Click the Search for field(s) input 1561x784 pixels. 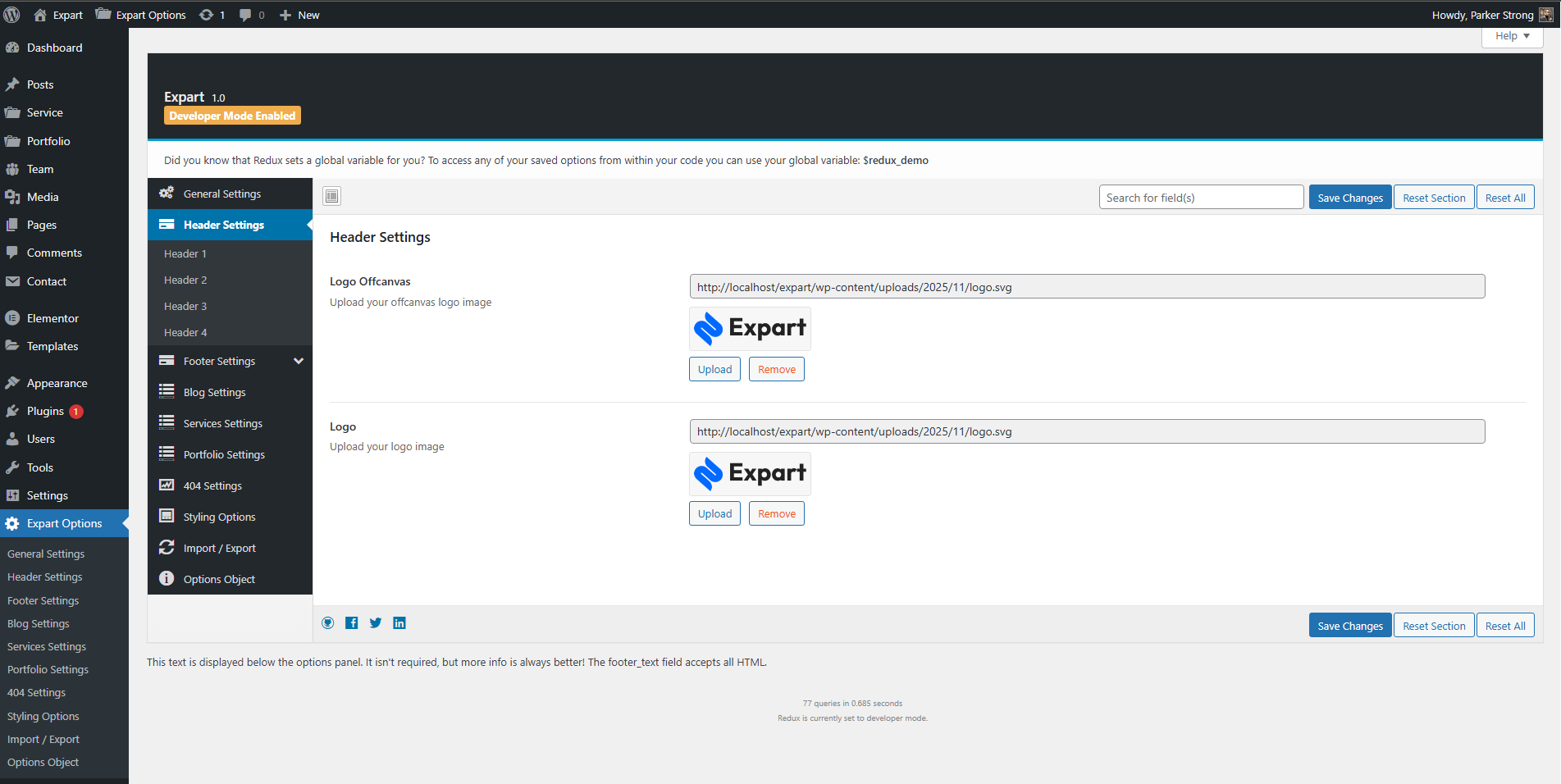1201,198
